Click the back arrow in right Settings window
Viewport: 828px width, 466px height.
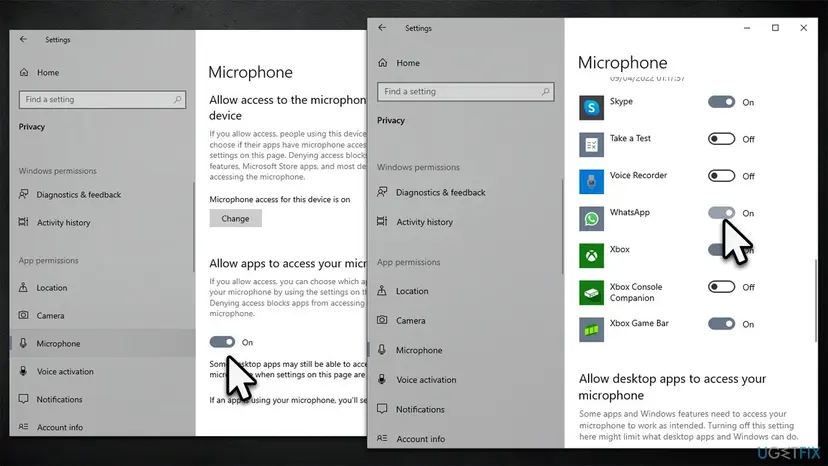click(382, 27)
